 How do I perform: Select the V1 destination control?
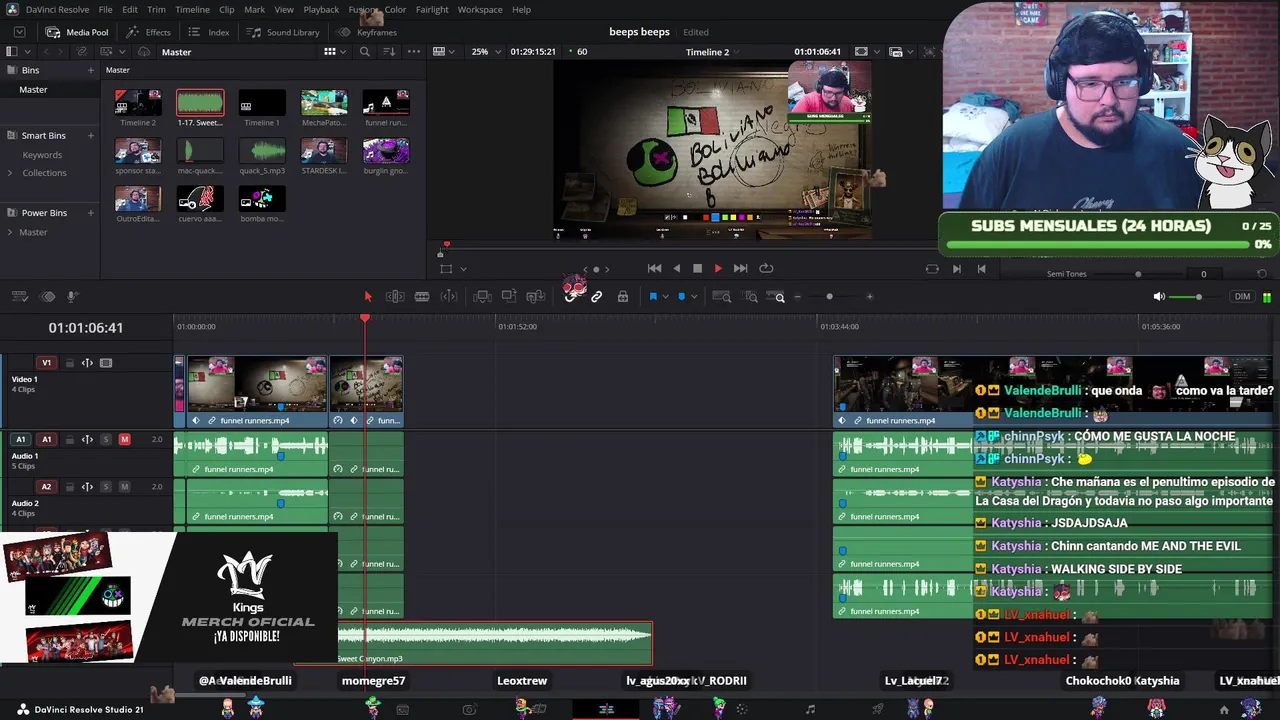(46, 363)
